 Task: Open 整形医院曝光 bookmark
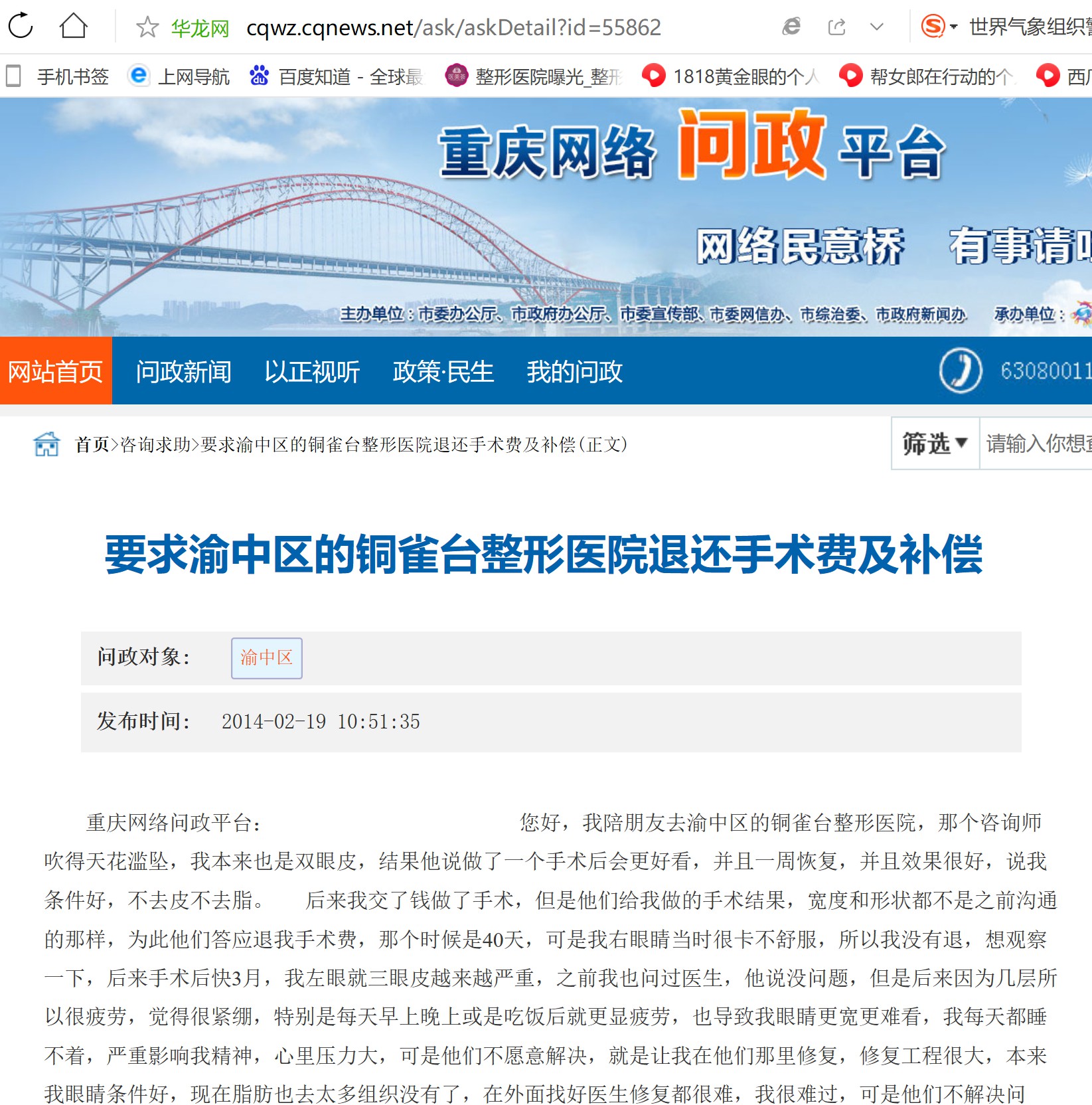[534, 76]
